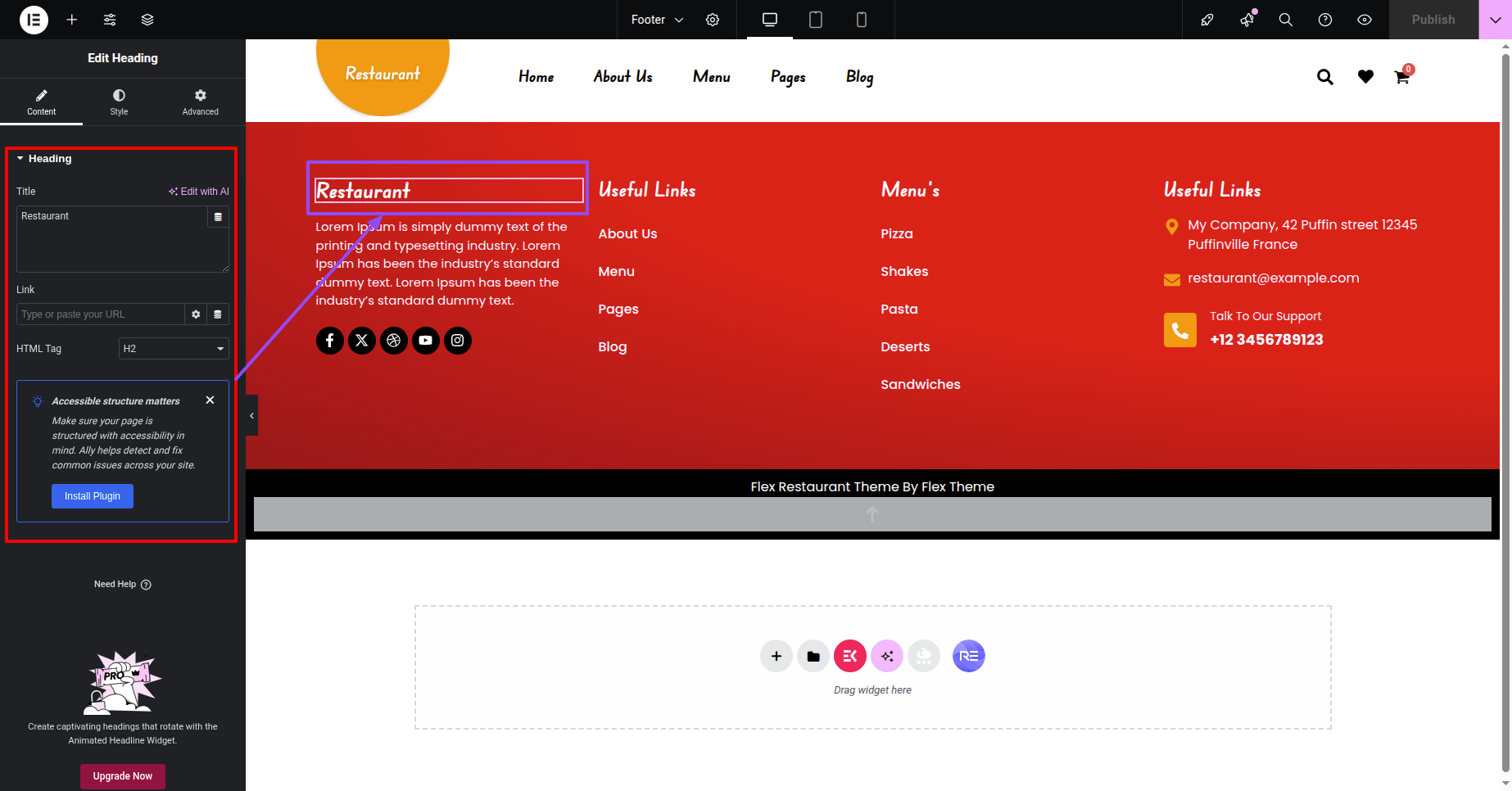1512x791 pixels.
Task: Open Site Settings sliders icon
Action: pos(110,20)
